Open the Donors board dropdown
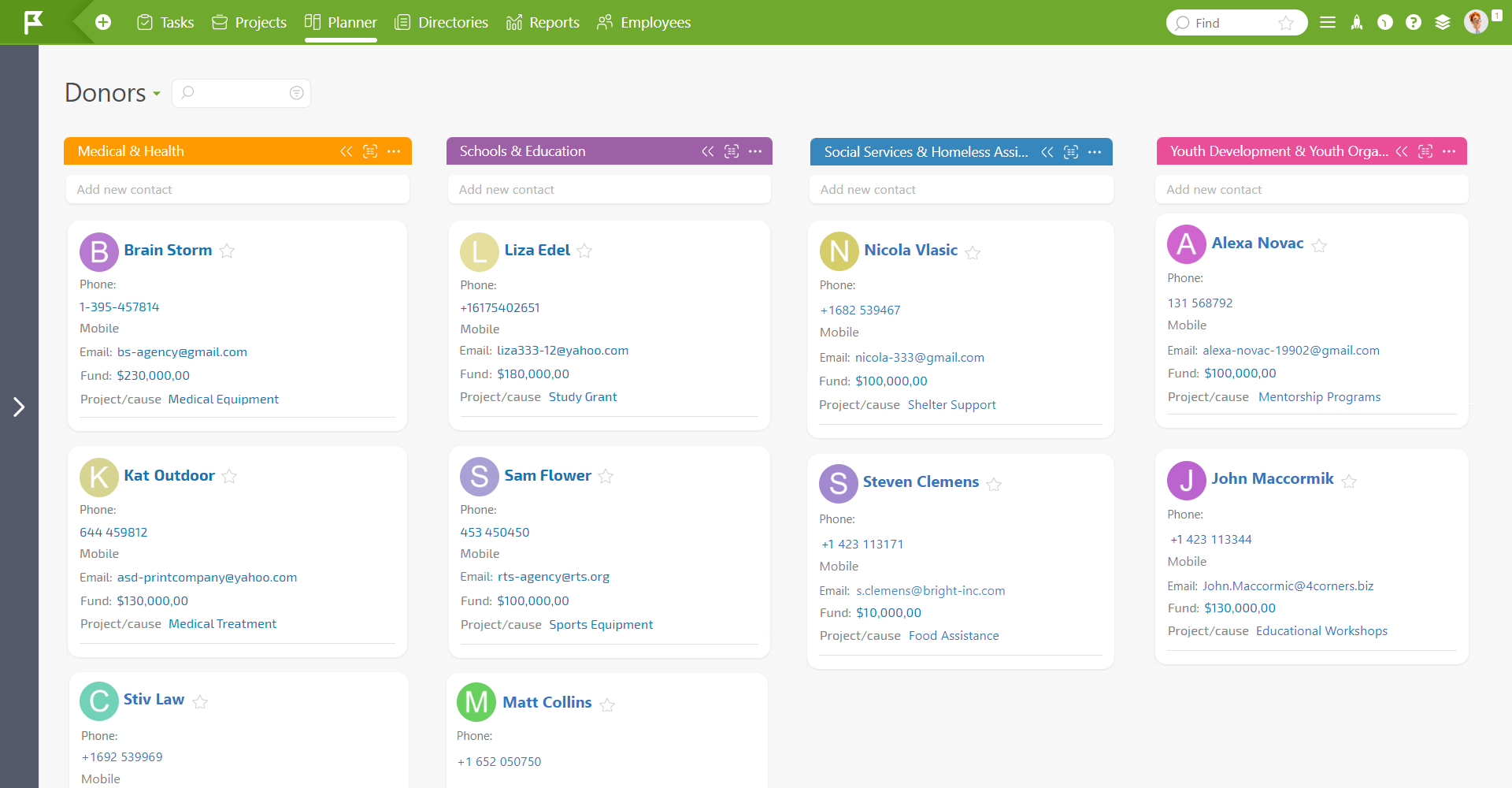The image size is (1512, 788). [x=157, y=94]
